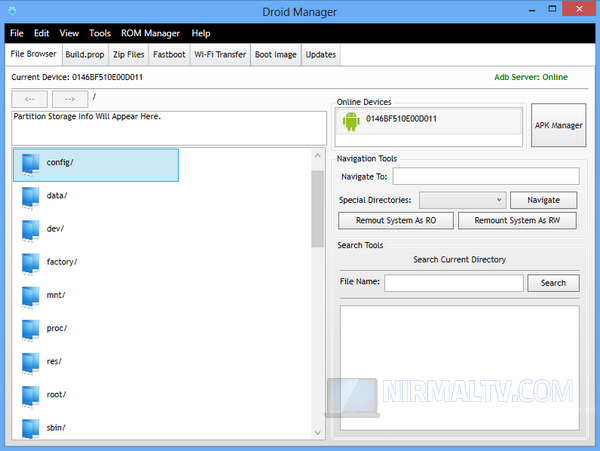Select the root/ folder name
The height and width of the screenshot is (451, 600).
coord(56,395)
